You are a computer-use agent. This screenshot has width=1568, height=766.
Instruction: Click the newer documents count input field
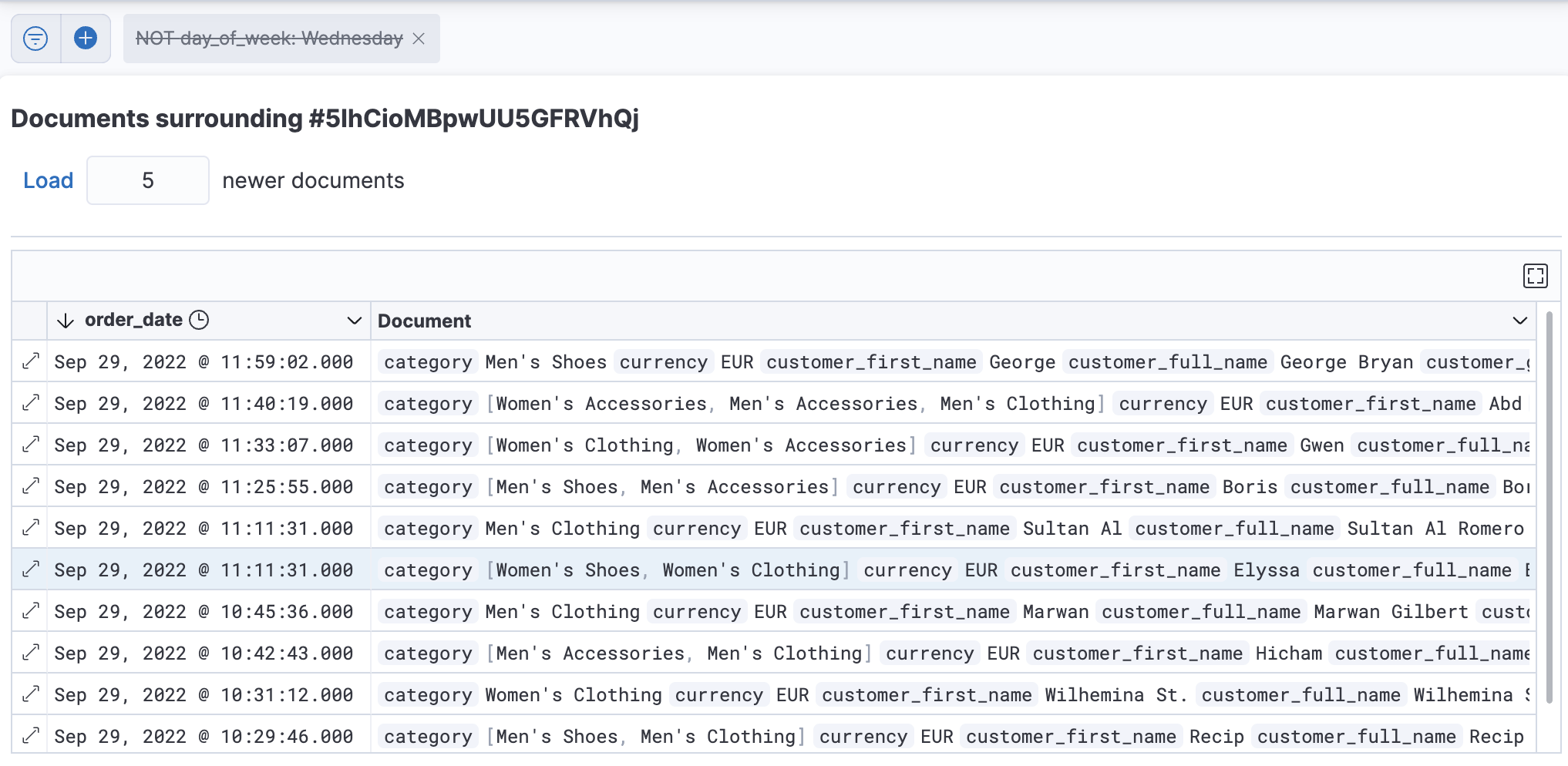click(x=148, y=180)
